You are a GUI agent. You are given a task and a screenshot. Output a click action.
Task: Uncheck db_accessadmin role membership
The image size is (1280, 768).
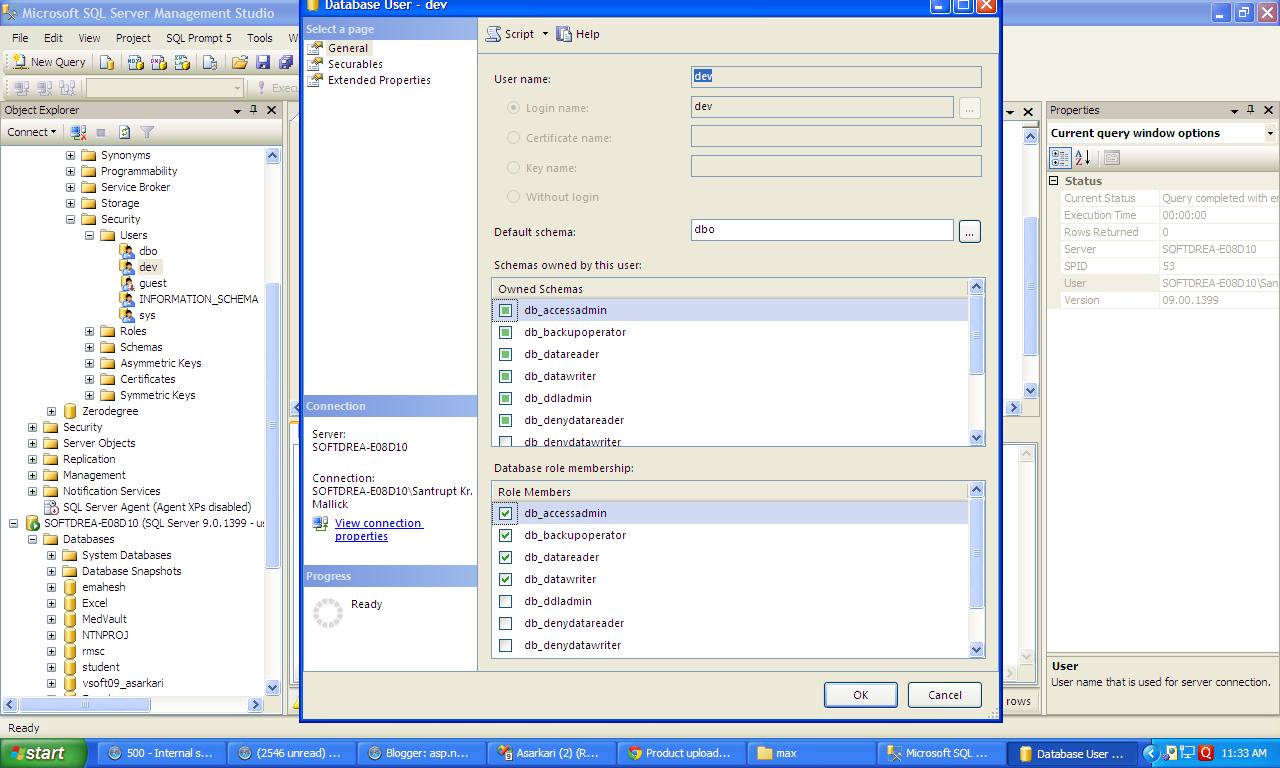click(x=505, y=513)
